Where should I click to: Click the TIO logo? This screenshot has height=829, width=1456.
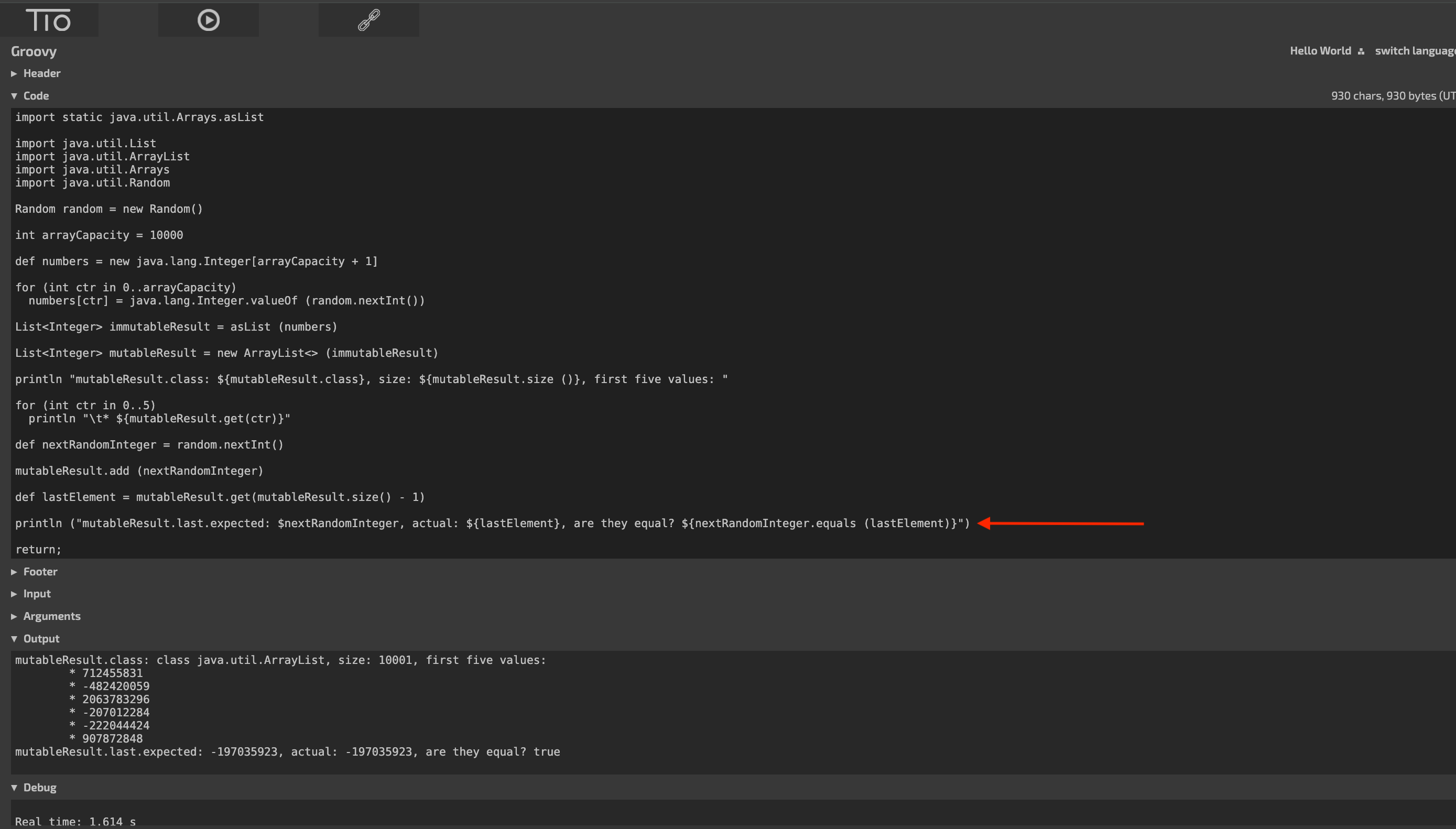48,20
